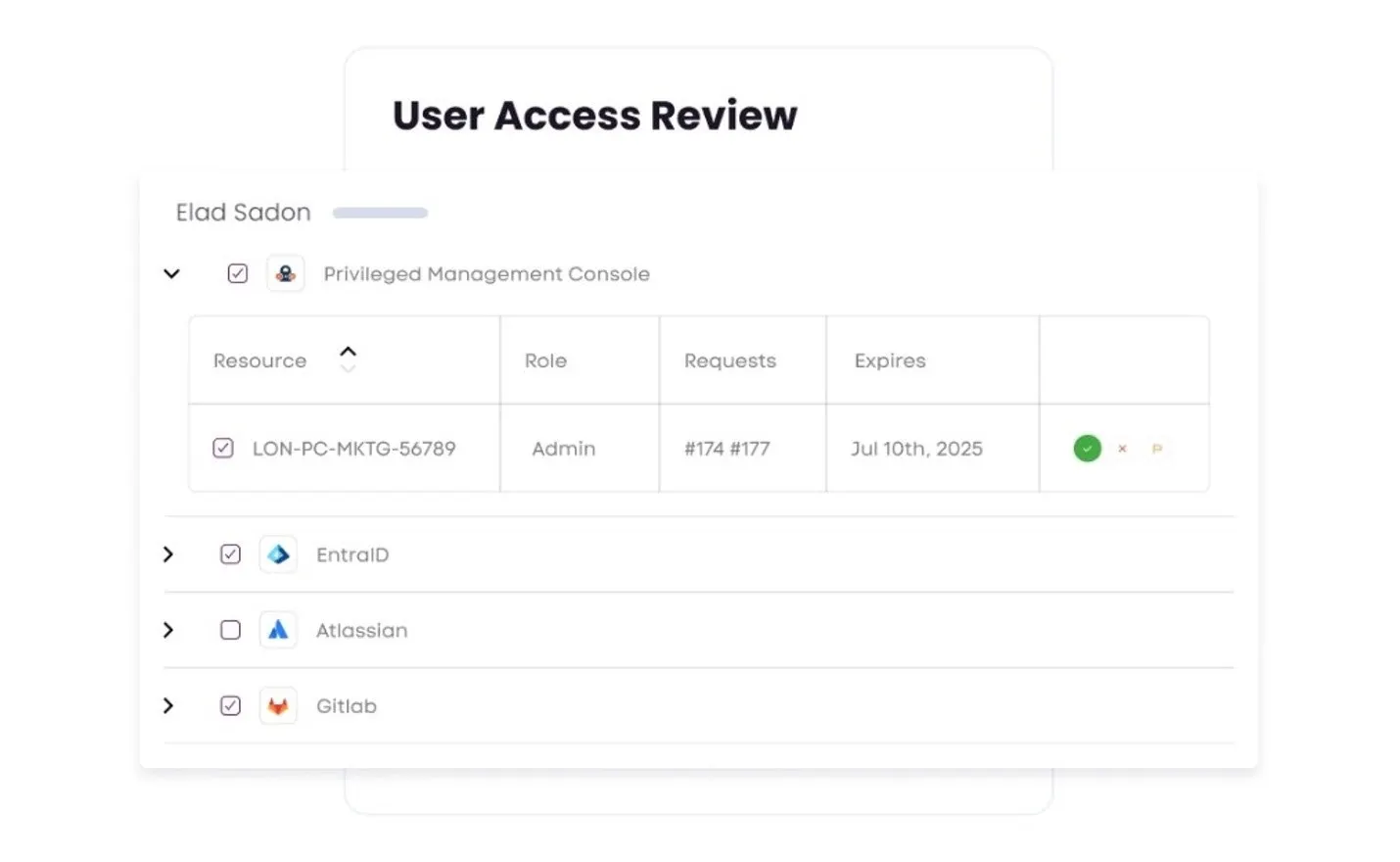
Task: Click the Requests column header
Action: [730, 360]
